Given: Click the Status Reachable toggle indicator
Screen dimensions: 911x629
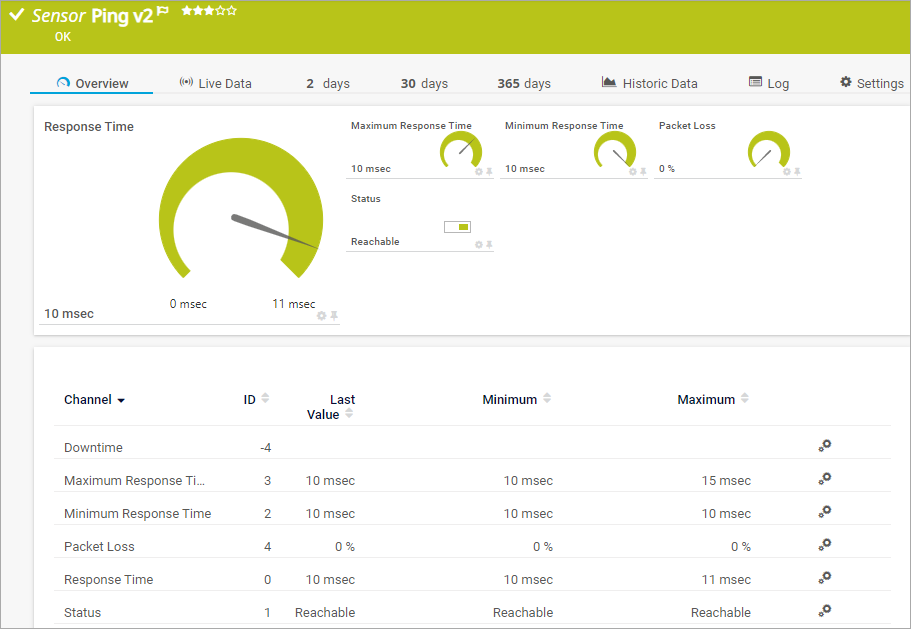Looking at the screenshot, I should pos(457,227).
